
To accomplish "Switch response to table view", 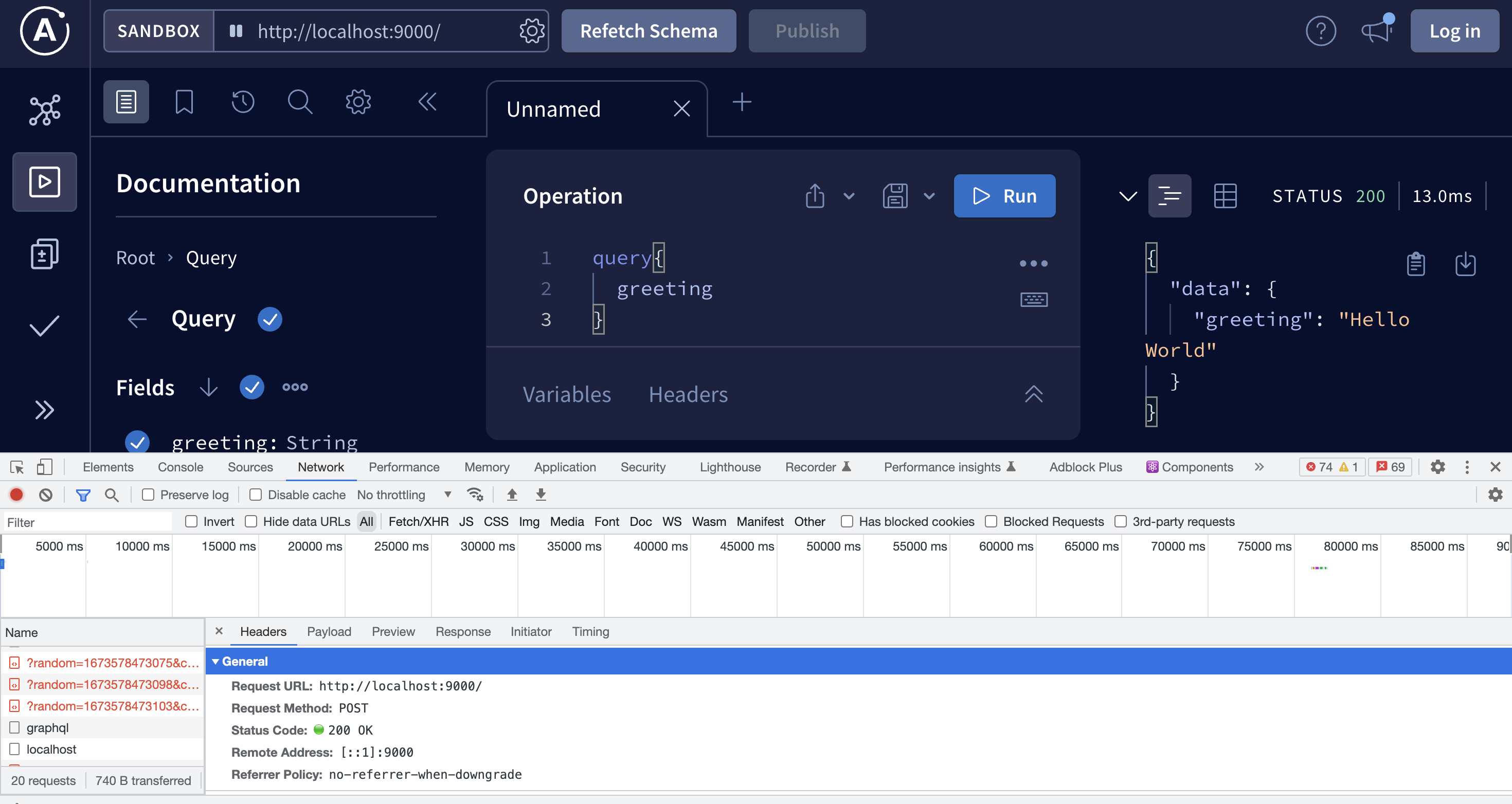I will coord(1225,196).
